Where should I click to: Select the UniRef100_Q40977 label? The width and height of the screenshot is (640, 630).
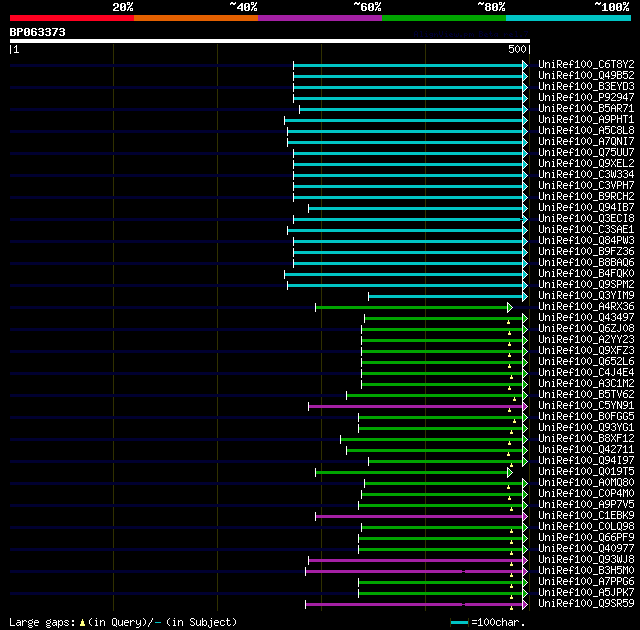pyautogui.click(x=586, y=549)
